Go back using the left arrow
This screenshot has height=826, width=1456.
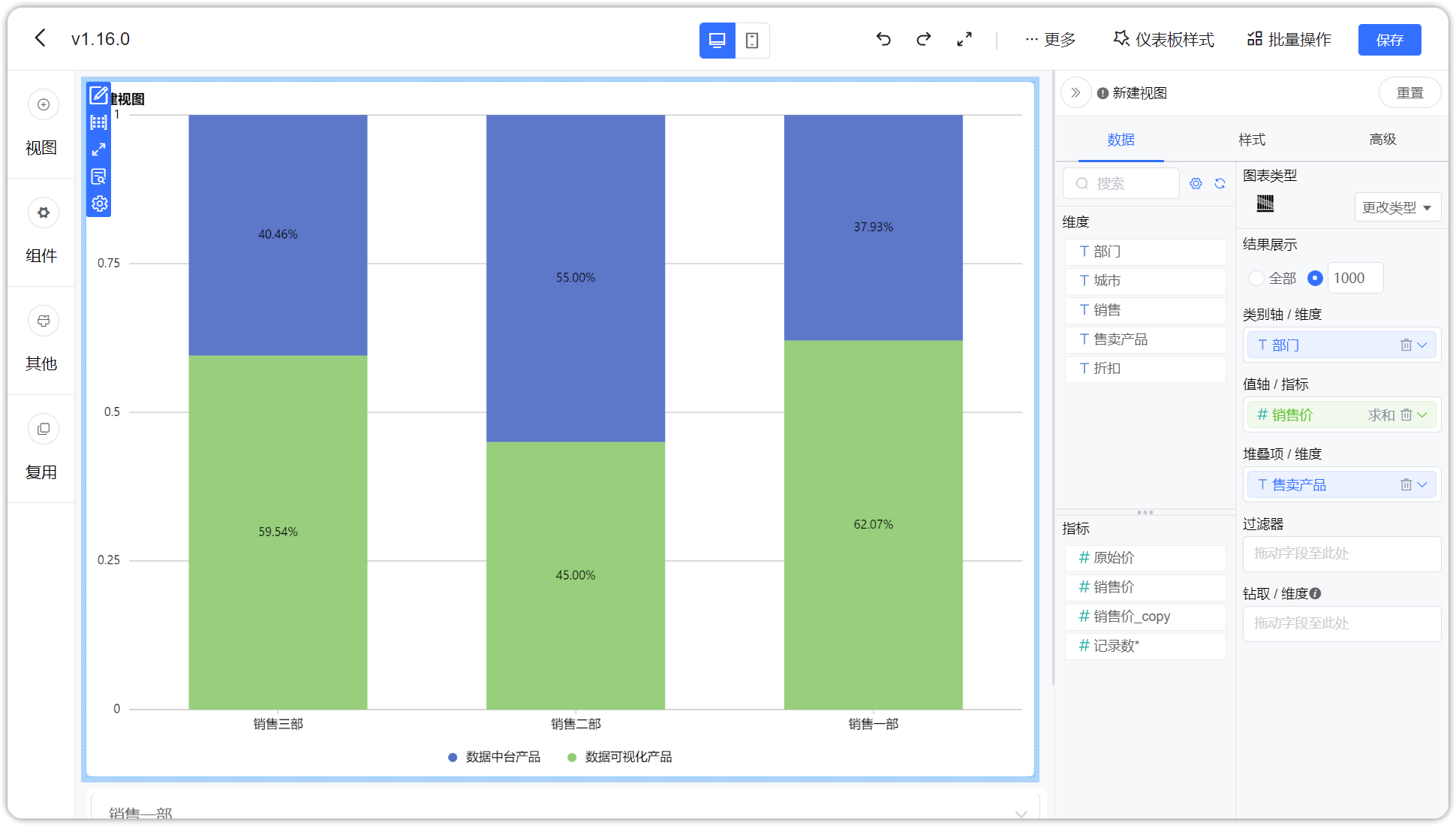point(41,38)
